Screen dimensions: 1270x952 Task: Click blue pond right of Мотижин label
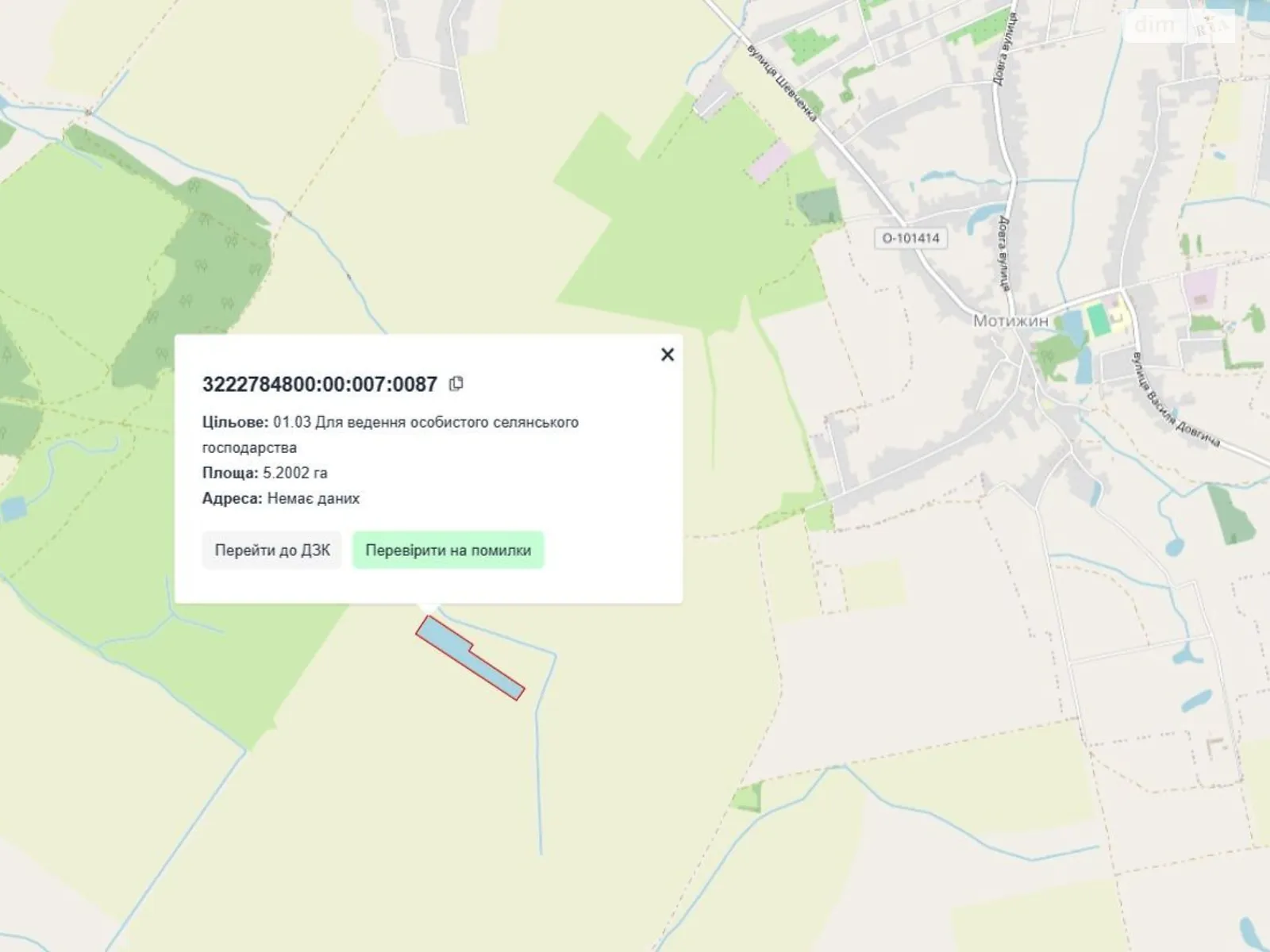pos(1072,324)
